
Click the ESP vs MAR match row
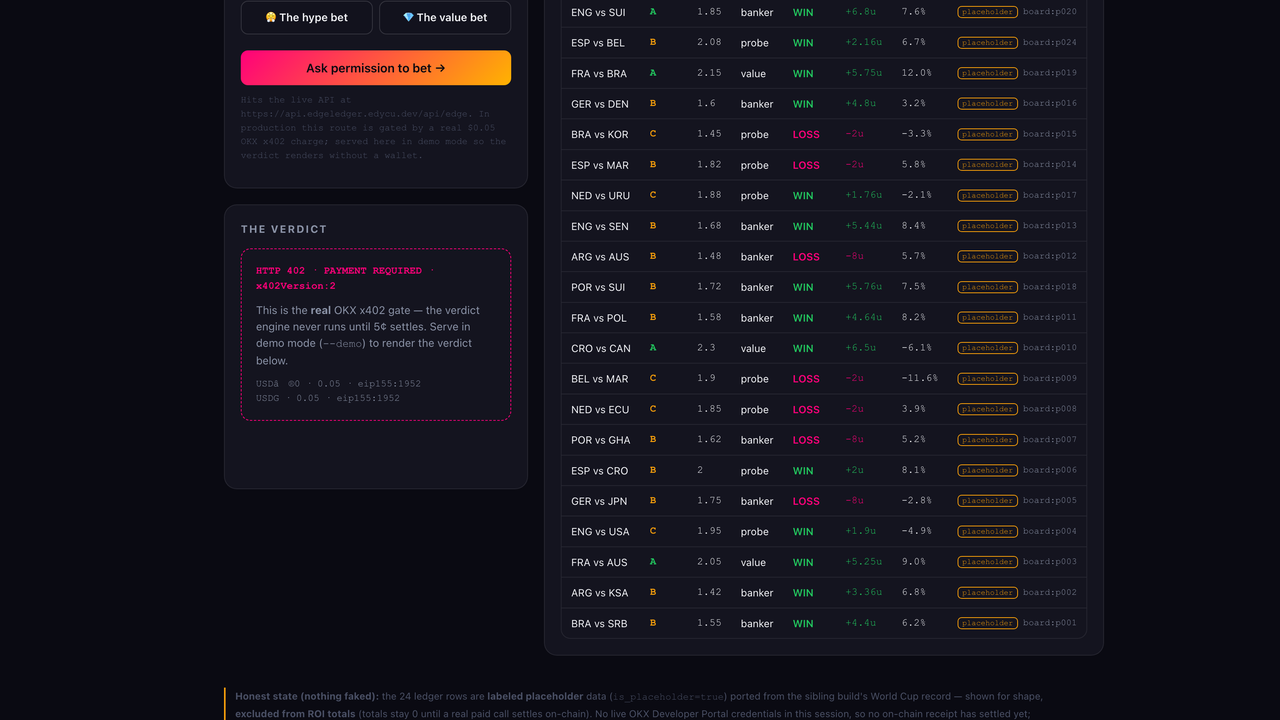(x=824, y=165)
